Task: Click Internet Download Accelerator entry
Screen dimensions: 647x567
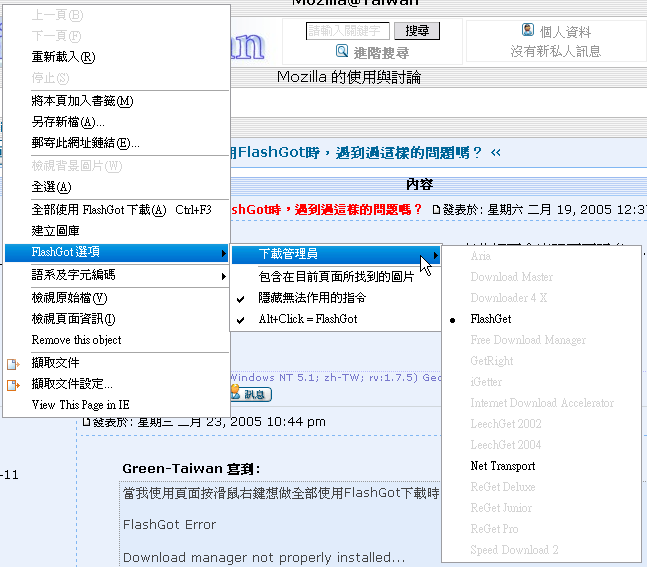Action: (541, 403)
